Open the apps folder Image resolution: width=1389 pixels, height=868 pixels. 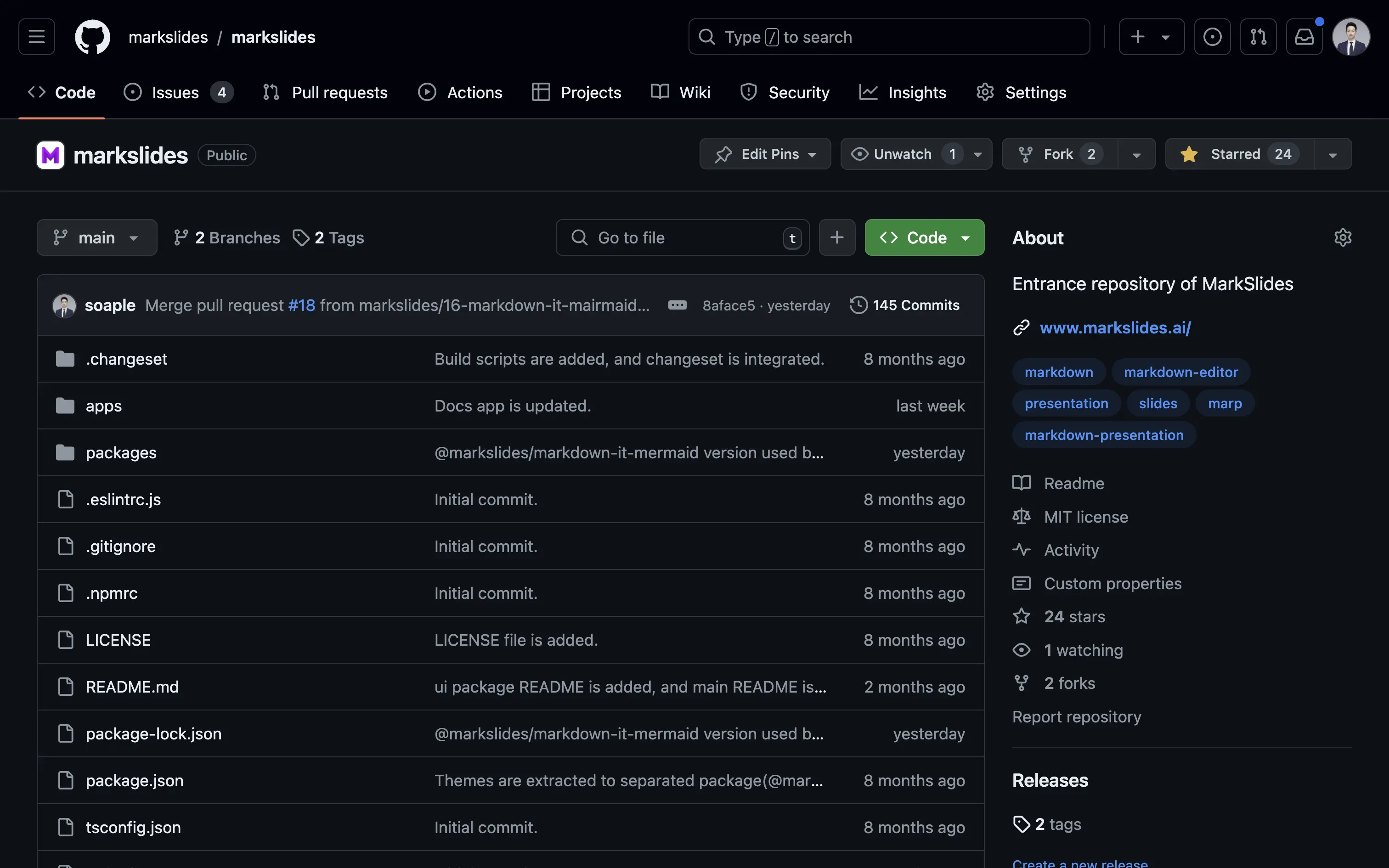click(104, 406)
